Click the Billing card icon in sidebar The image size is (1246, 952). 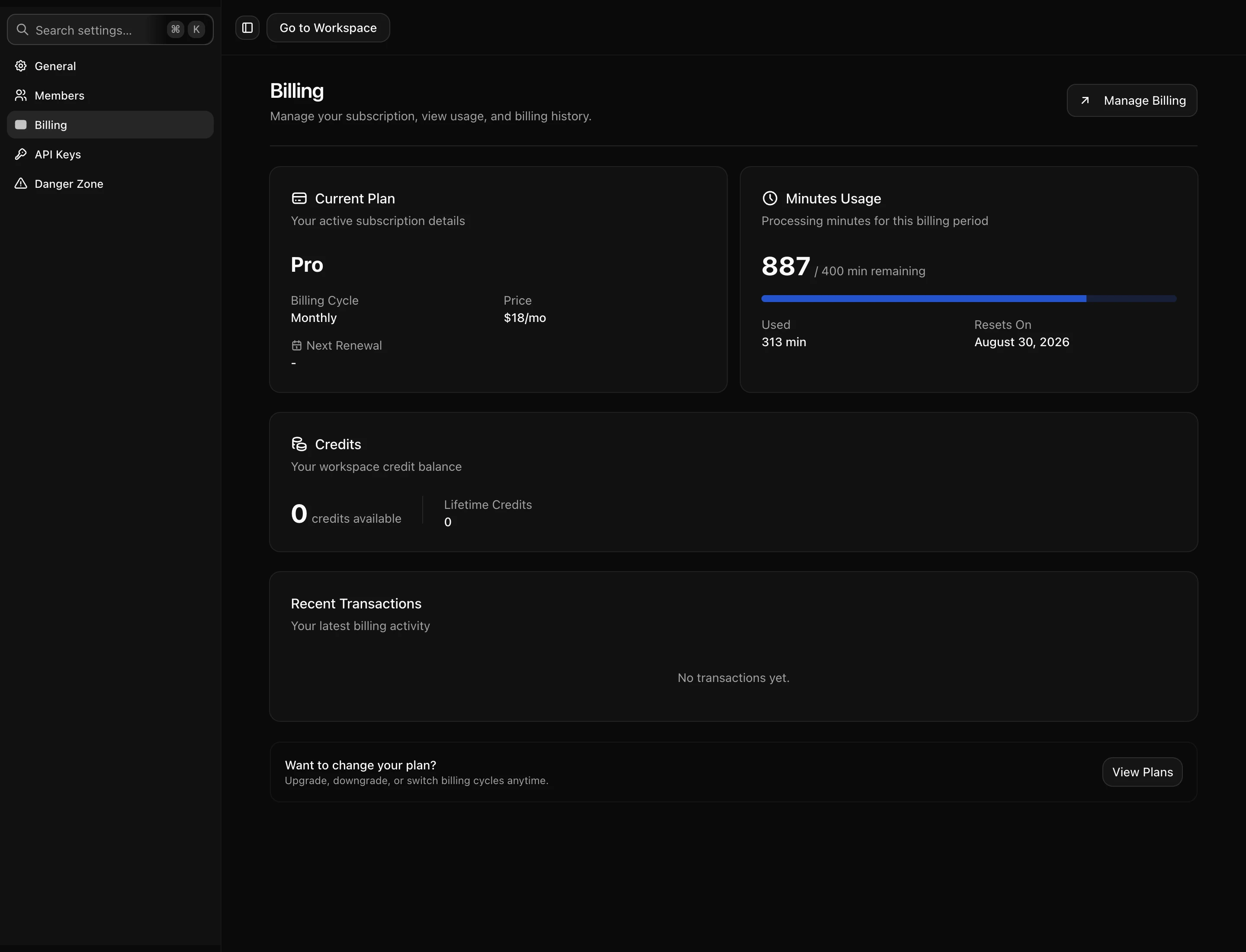[x=21, y=125]
